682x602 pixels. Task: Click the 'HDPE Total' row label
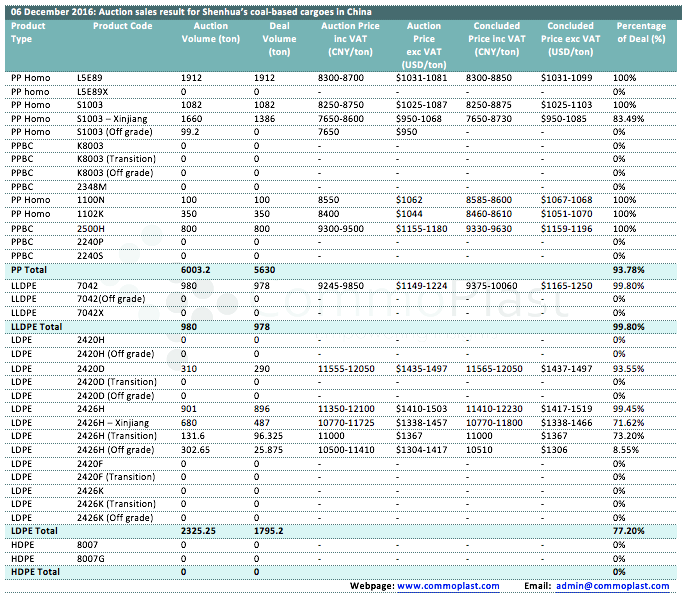click(34, 571)
